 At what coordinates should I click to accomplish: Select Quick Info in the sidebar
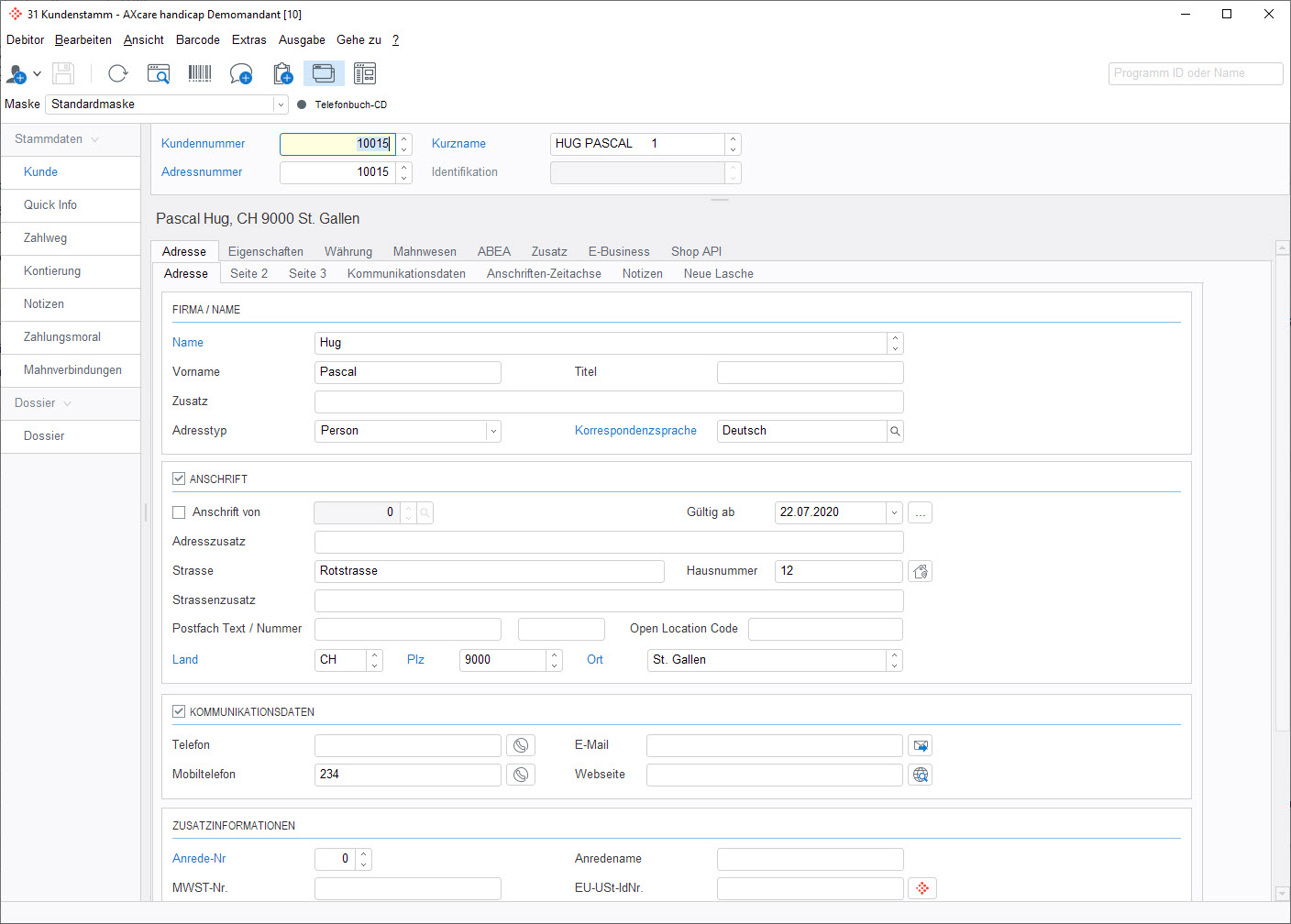coord(71,205)
